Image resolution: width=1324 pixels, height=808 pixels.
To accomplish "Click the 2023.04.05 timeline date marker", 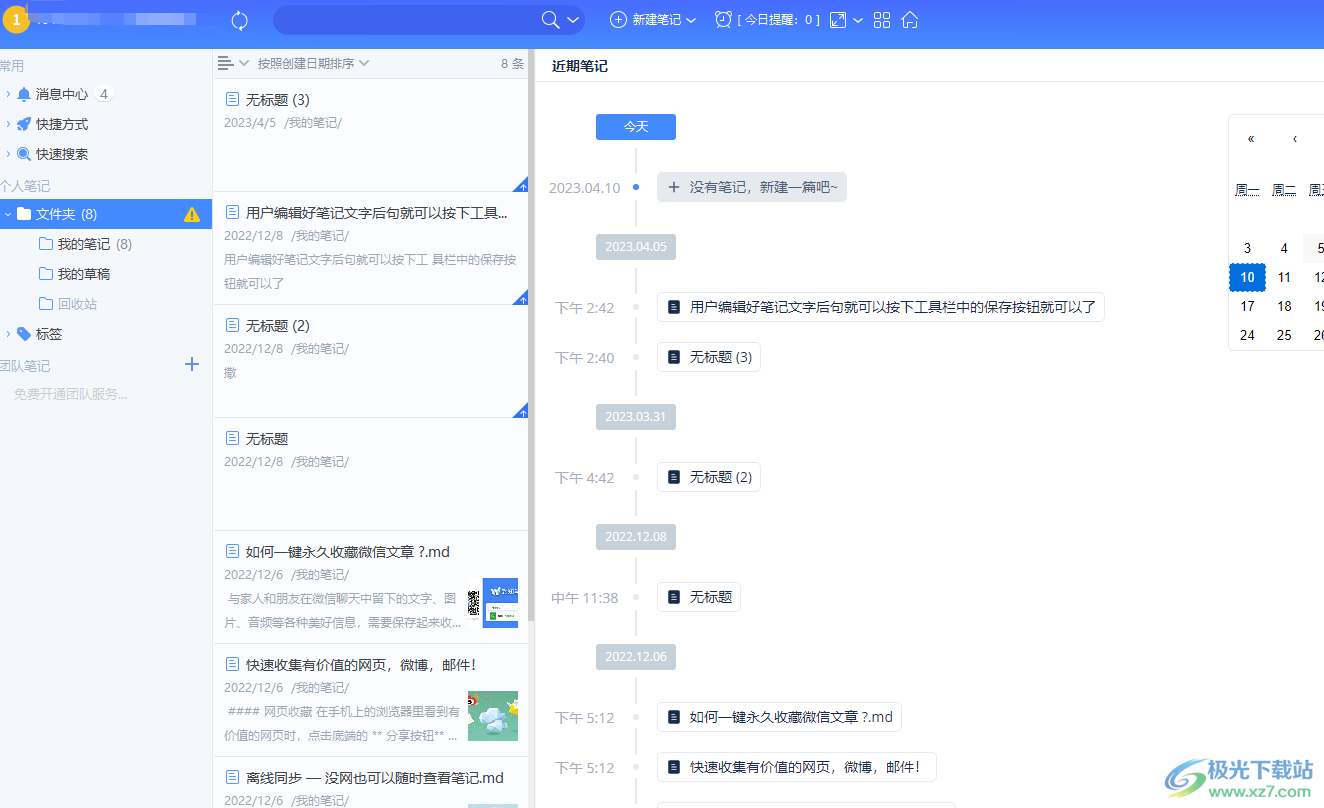I will point(636,247).
